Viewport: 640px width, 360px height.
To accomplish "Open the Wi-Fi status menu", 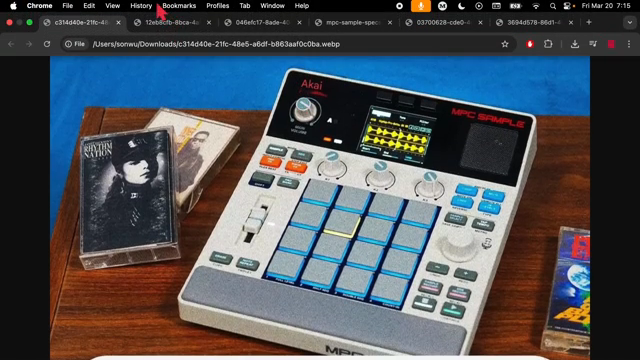I will 536,6.
